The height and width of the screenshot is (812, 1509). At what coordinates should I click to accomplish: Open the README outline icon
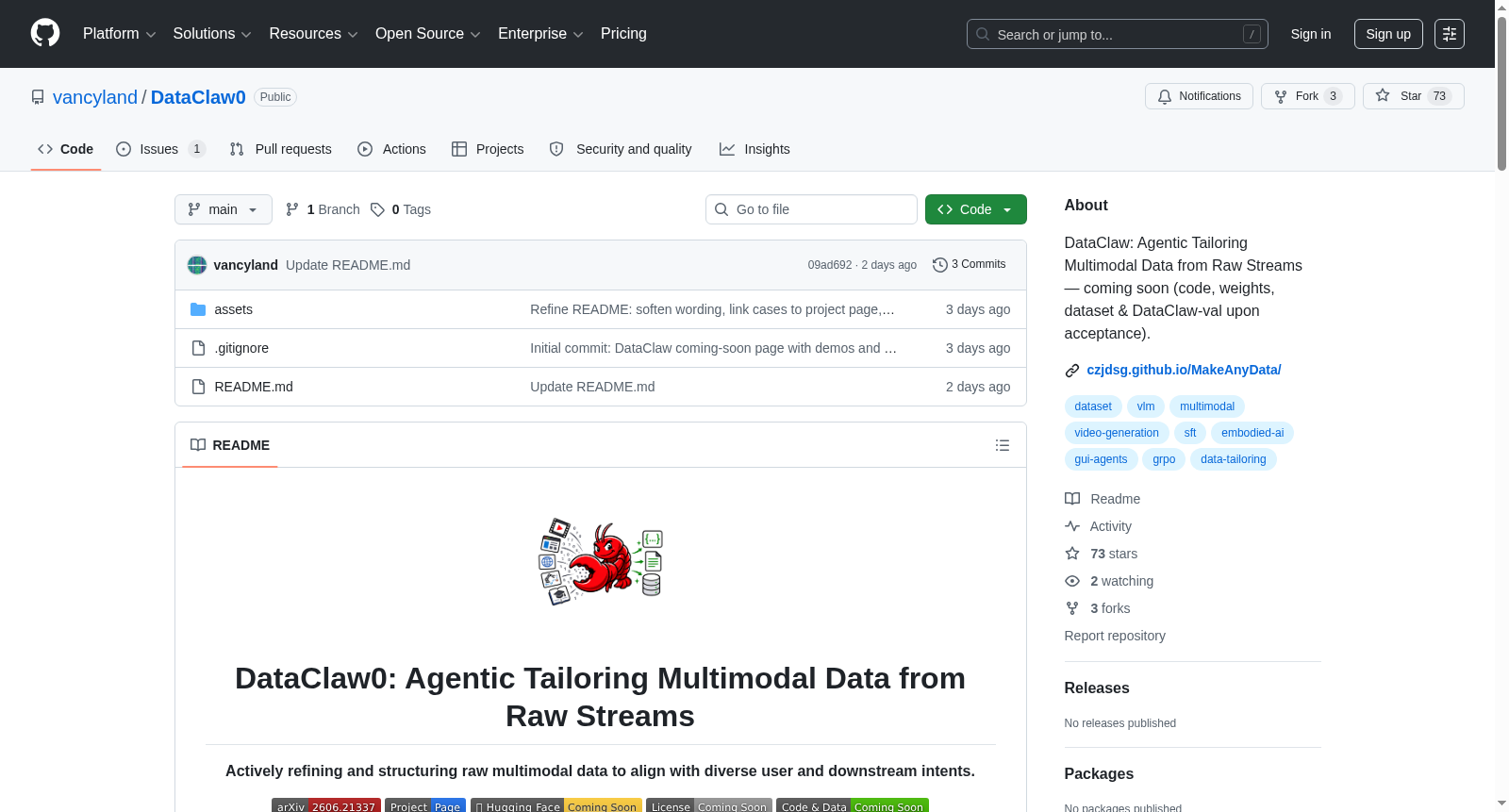1003,445
